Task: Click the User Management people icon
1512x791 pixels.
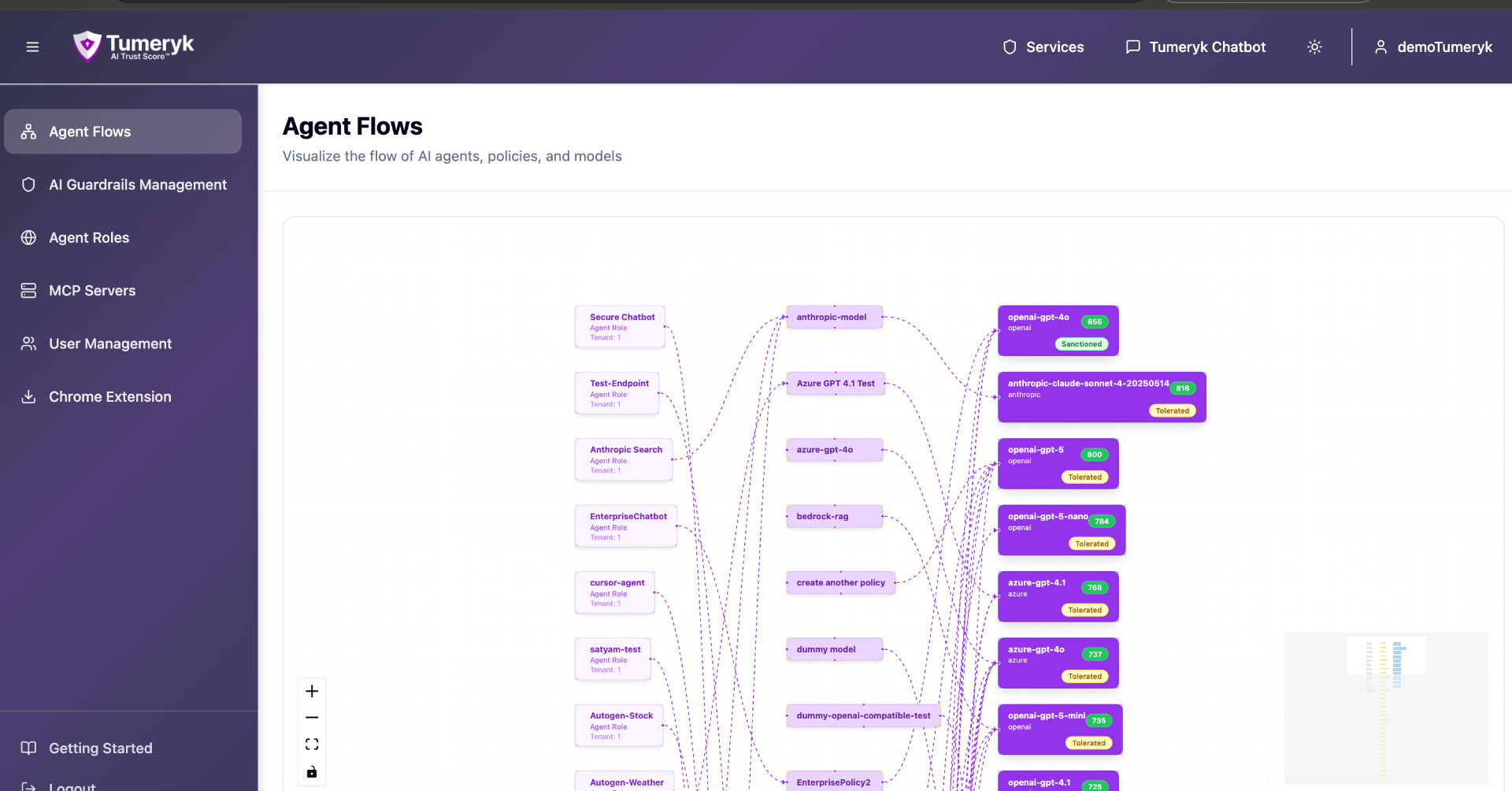Action: pos(28,344)
